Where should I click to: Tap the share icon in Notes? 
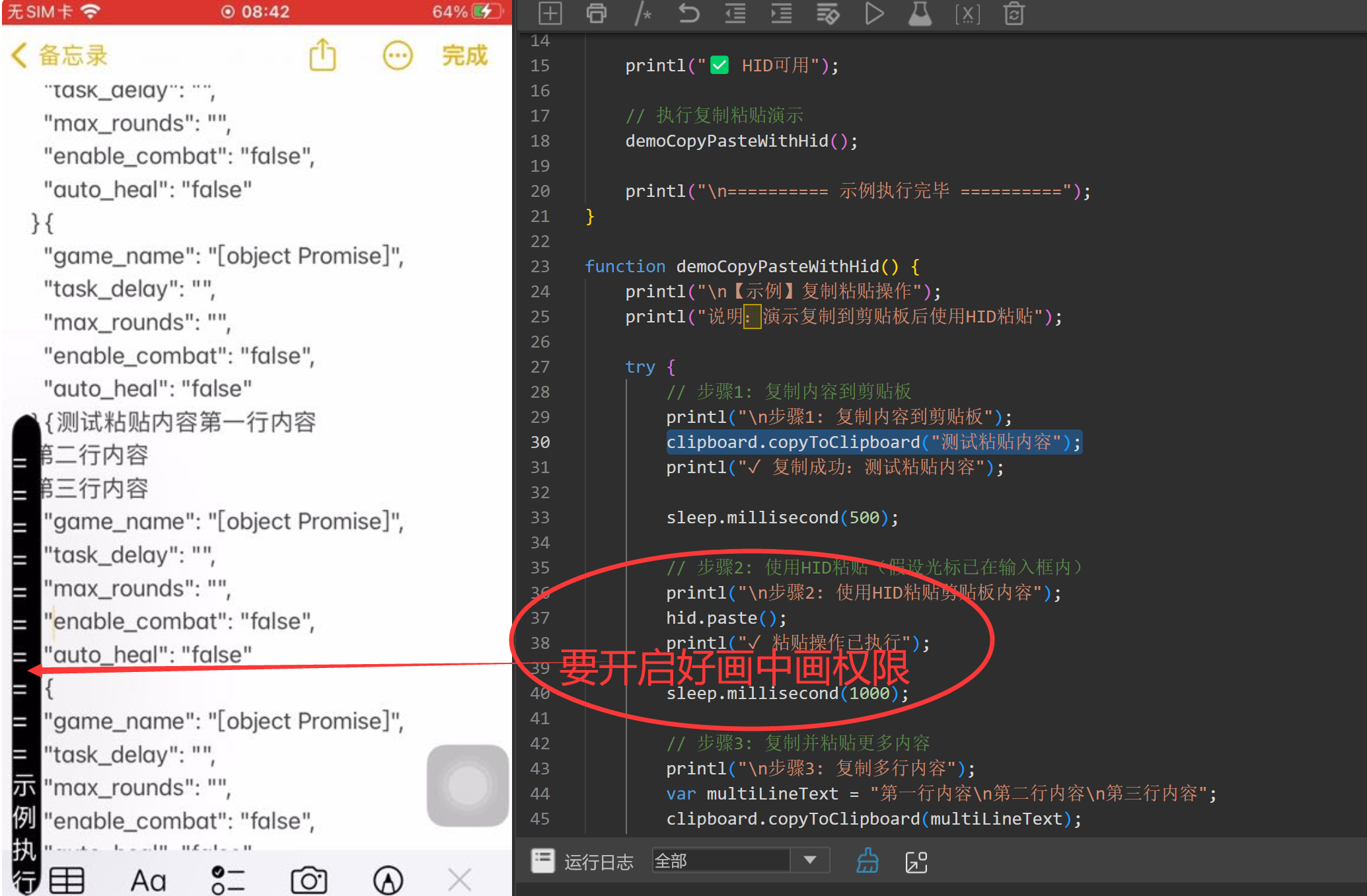(x=322, y=55)
